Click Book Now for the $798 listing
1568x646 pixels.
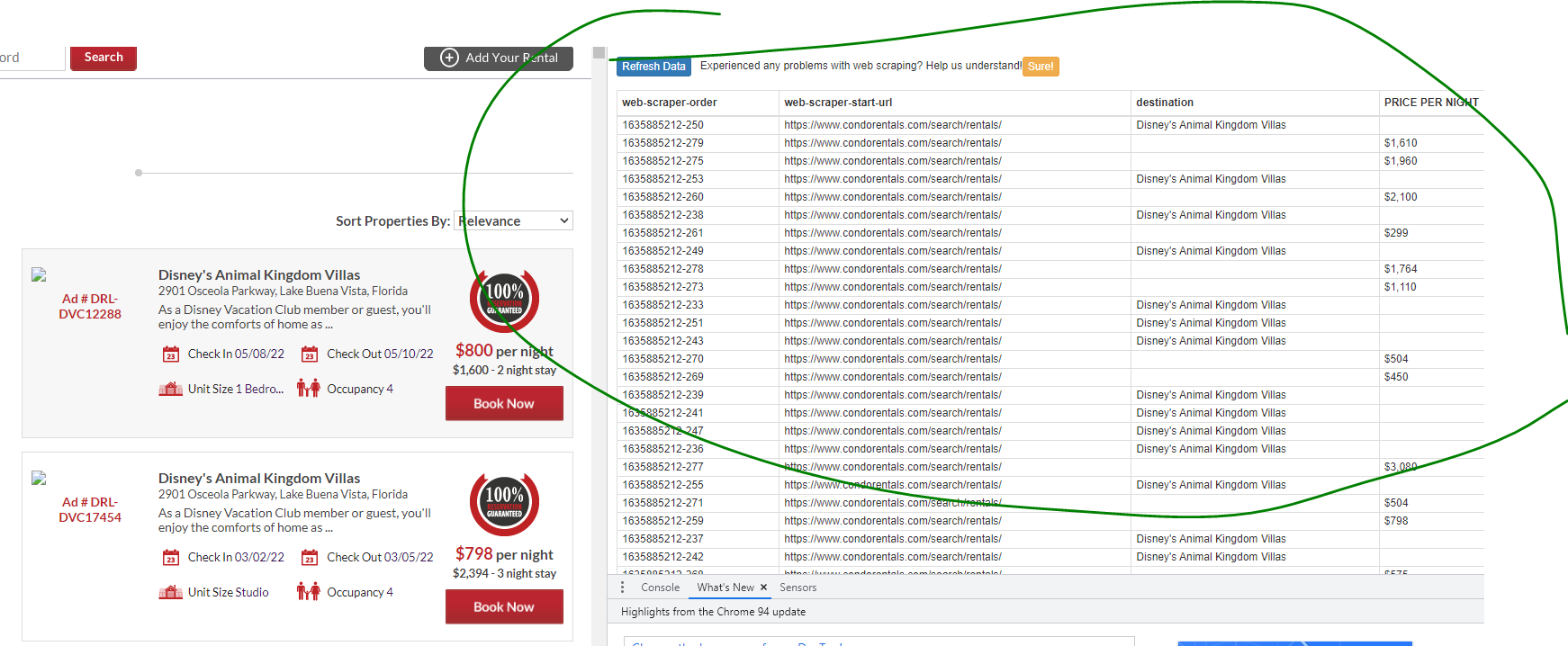504,607
